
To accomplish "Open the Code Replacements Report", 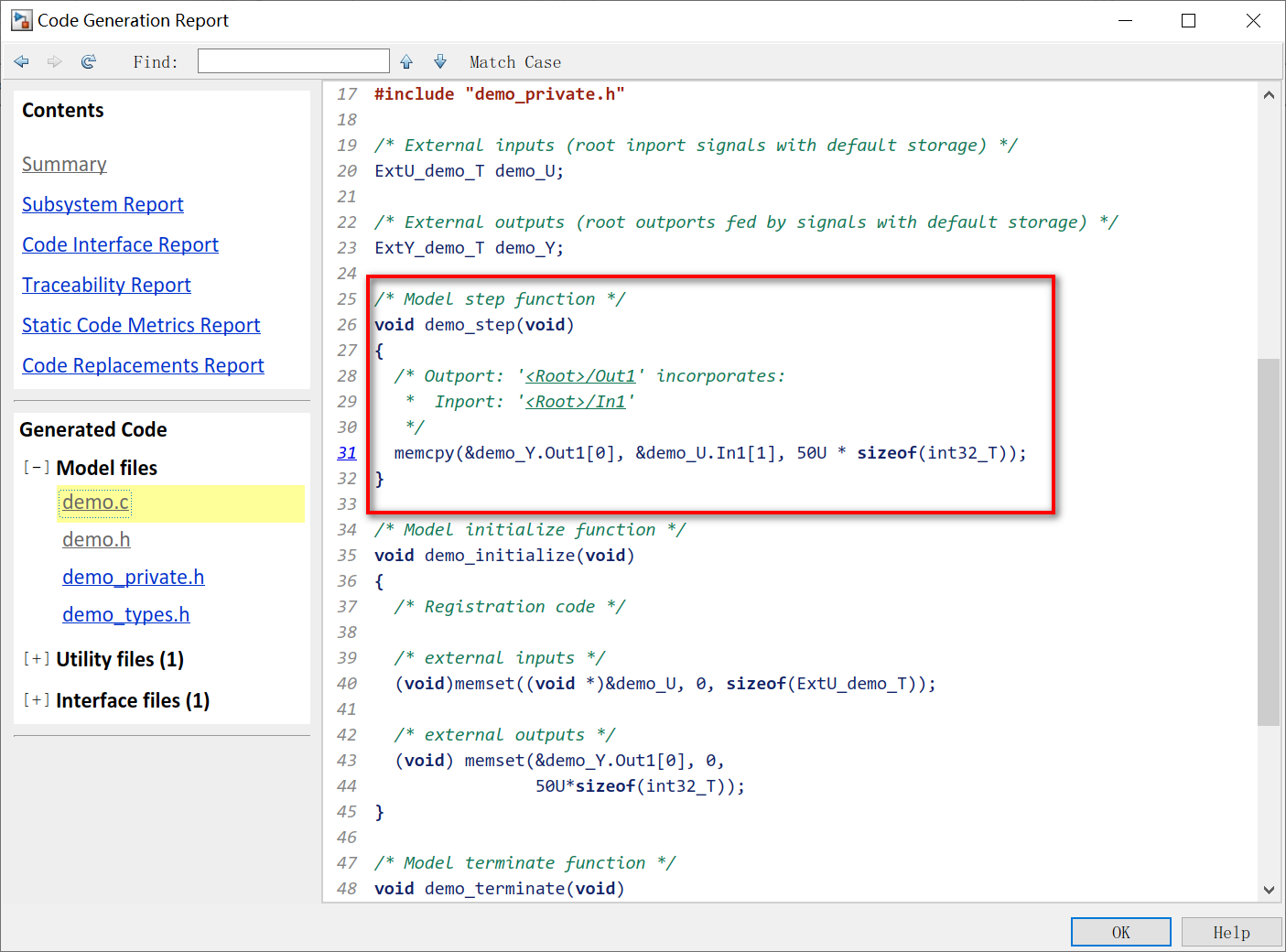I will pos(143,366).
